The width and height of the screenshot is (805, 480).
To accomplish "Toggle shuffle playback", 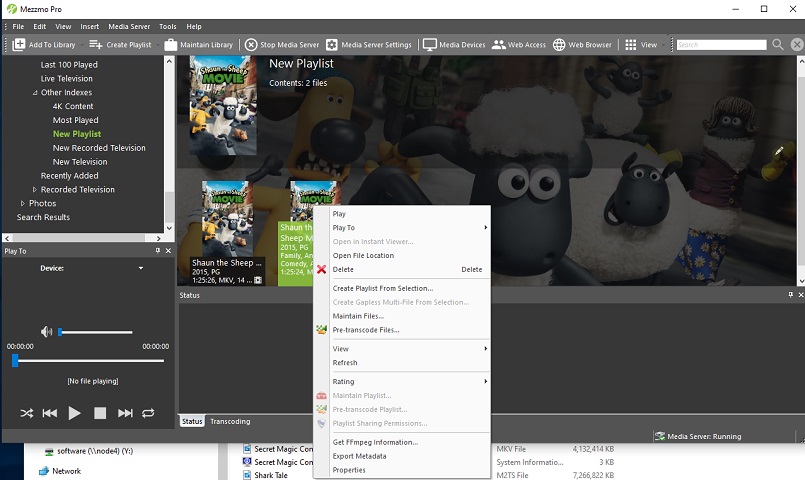I will [x=27, y=413].
